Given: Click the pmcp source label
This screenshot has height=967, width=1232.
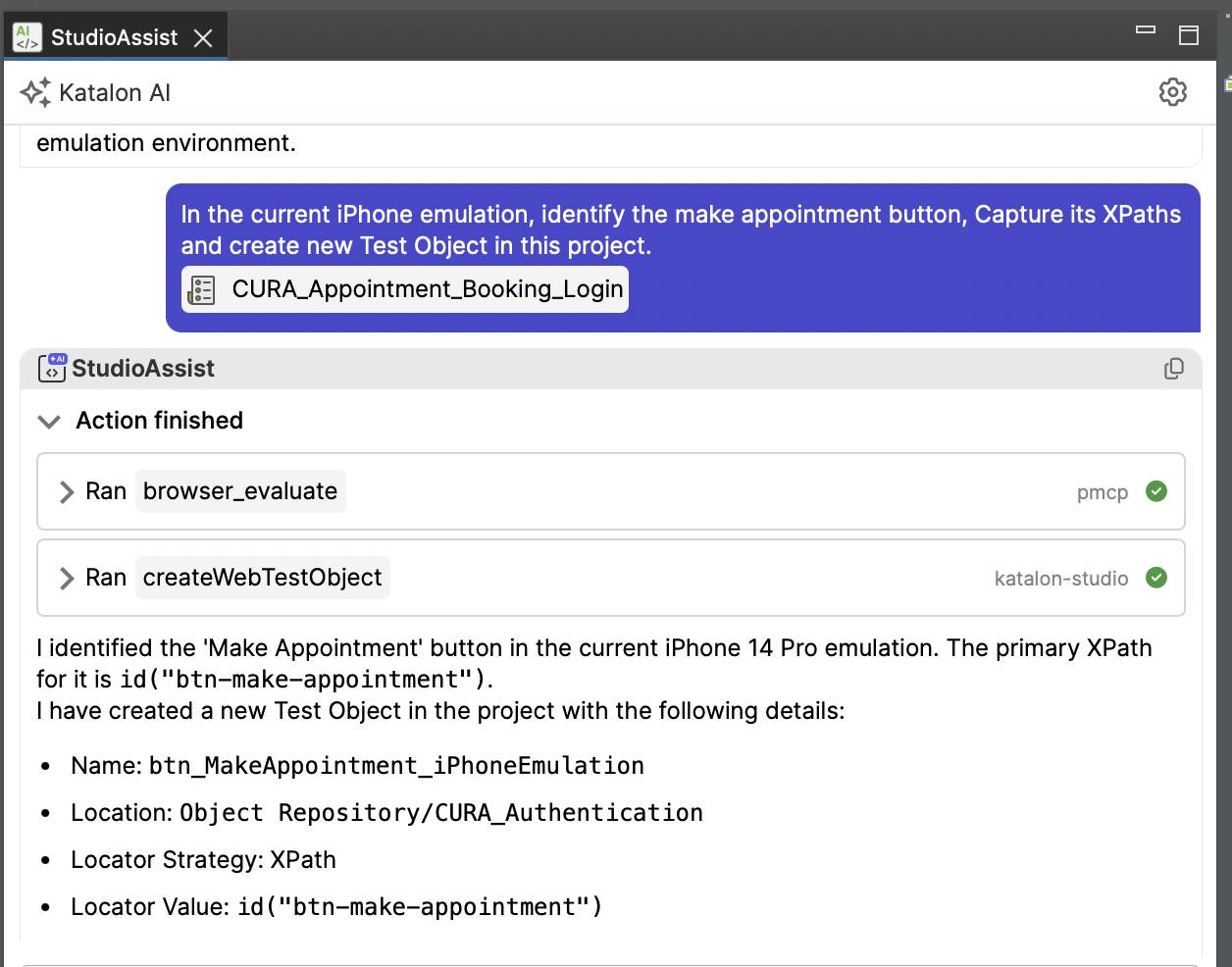Looking at the screenshot, I should [x=1103, y=493].
